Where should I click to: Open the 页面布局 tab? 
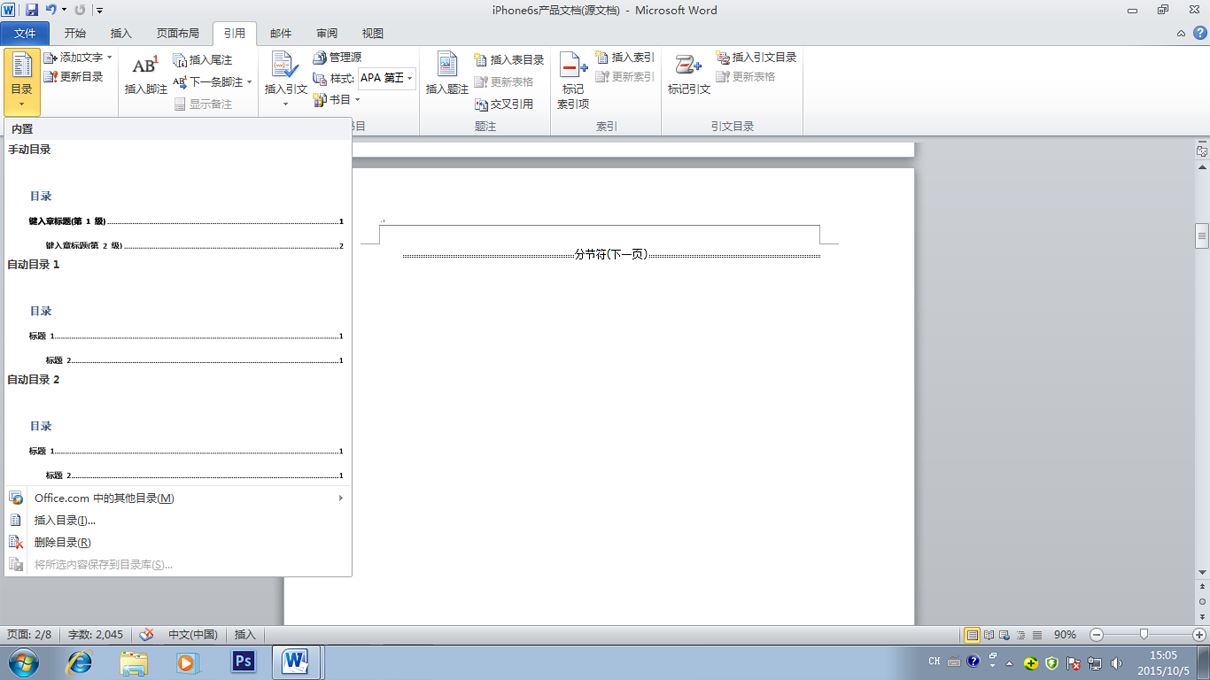(x=178, y=33)
